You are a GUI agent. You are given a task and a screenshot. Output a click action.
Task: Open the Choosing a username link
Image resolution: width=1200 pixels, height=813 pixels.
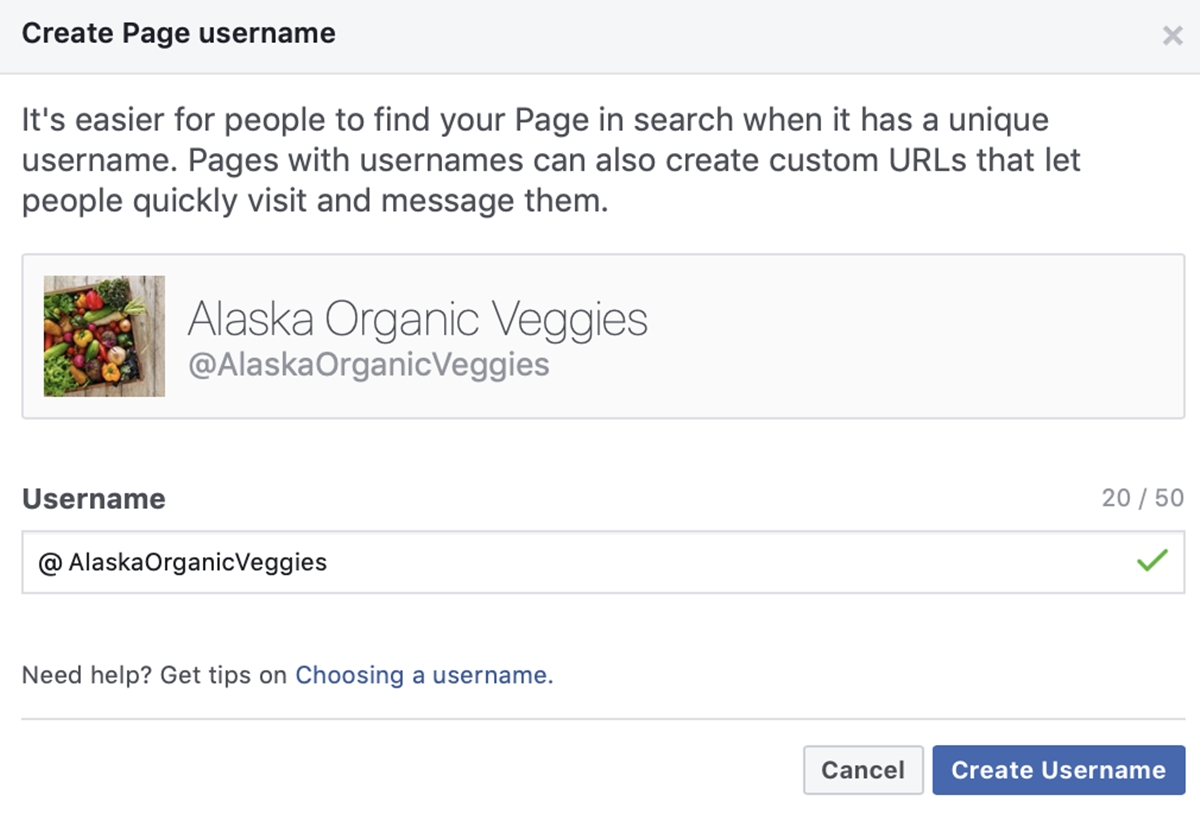[x=424, y=675]
